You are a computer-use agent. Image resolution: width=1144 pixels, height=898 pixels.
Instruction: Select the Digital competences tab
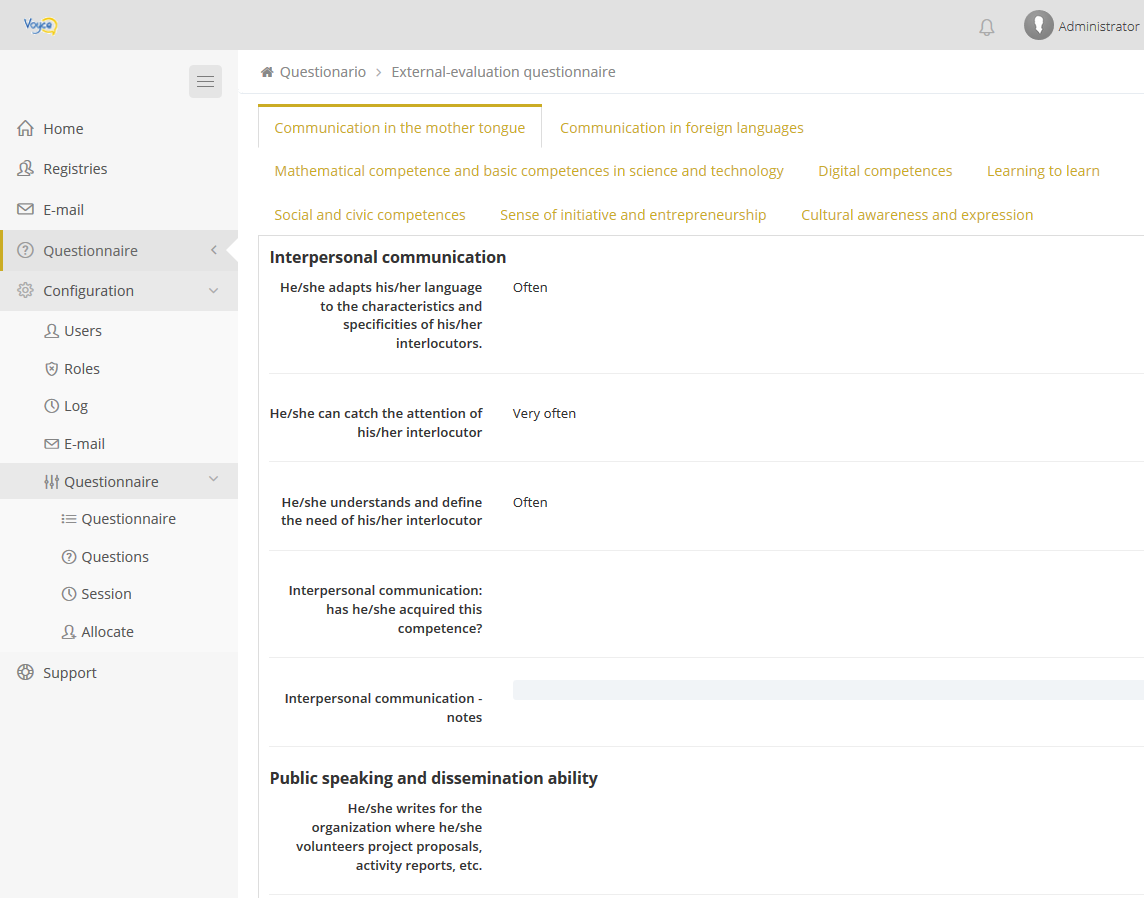pos(885,171)
